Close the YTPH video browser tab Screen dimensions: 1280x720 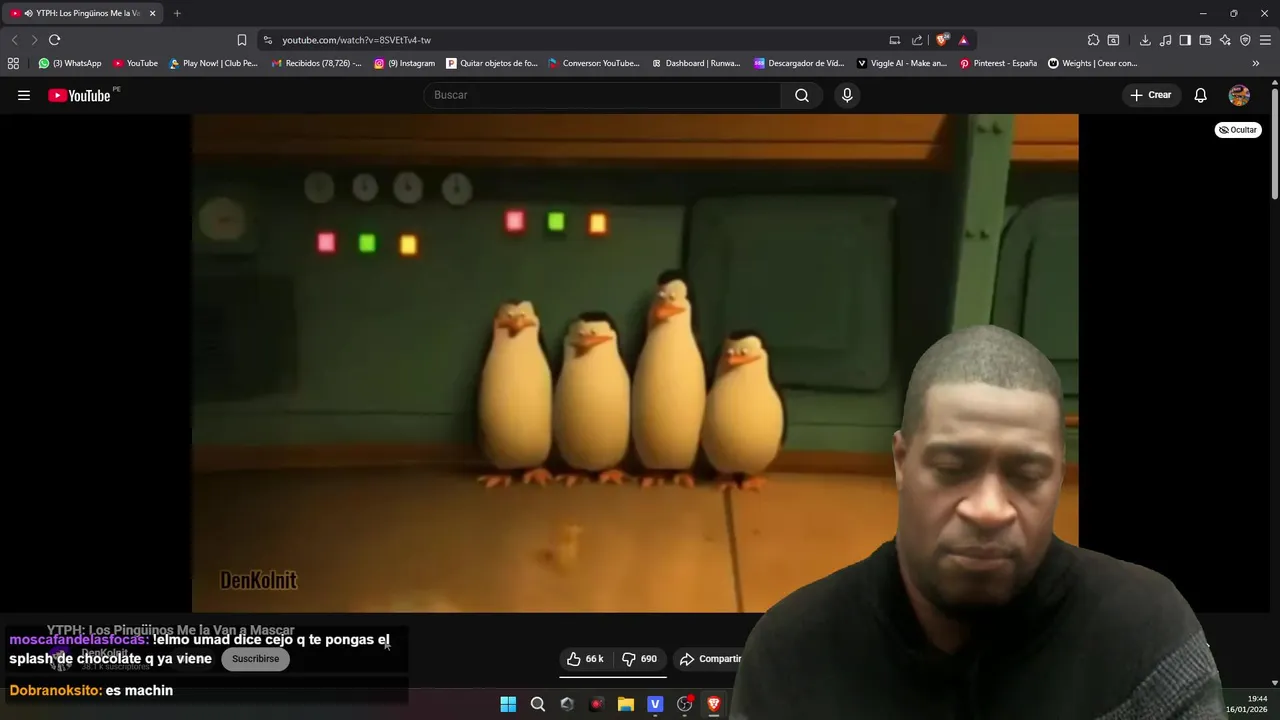pyautogui.click(x=152, y=13)
